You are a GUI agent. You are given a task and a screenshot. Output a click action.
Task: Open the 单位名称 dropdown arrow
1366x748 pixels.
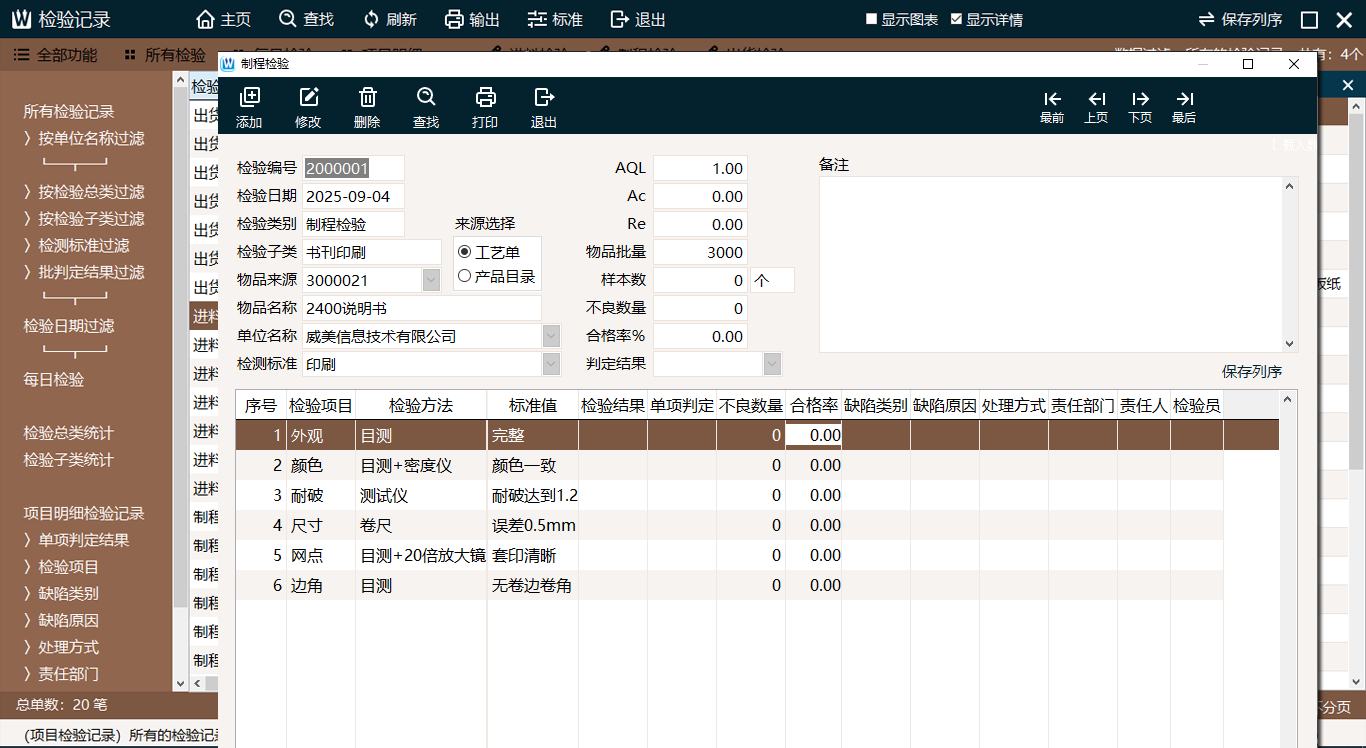(551, 336)
